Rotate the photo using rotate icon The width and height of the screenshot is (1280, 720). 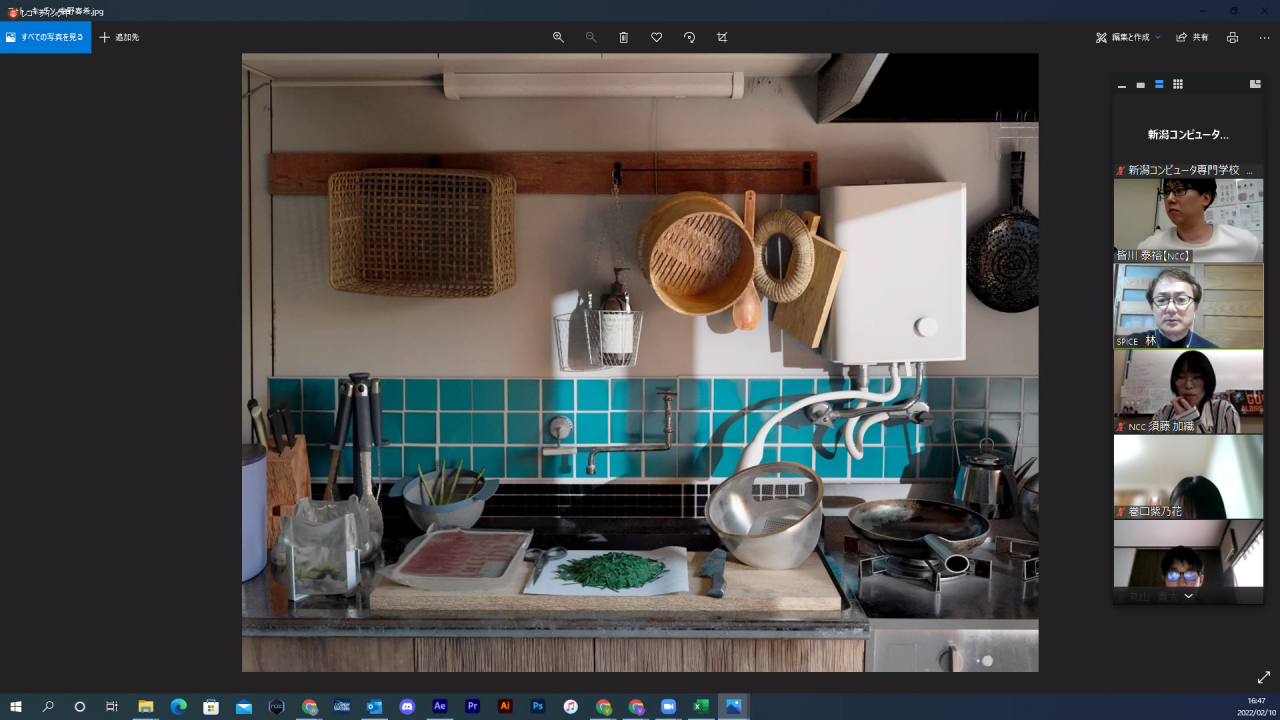689,37
